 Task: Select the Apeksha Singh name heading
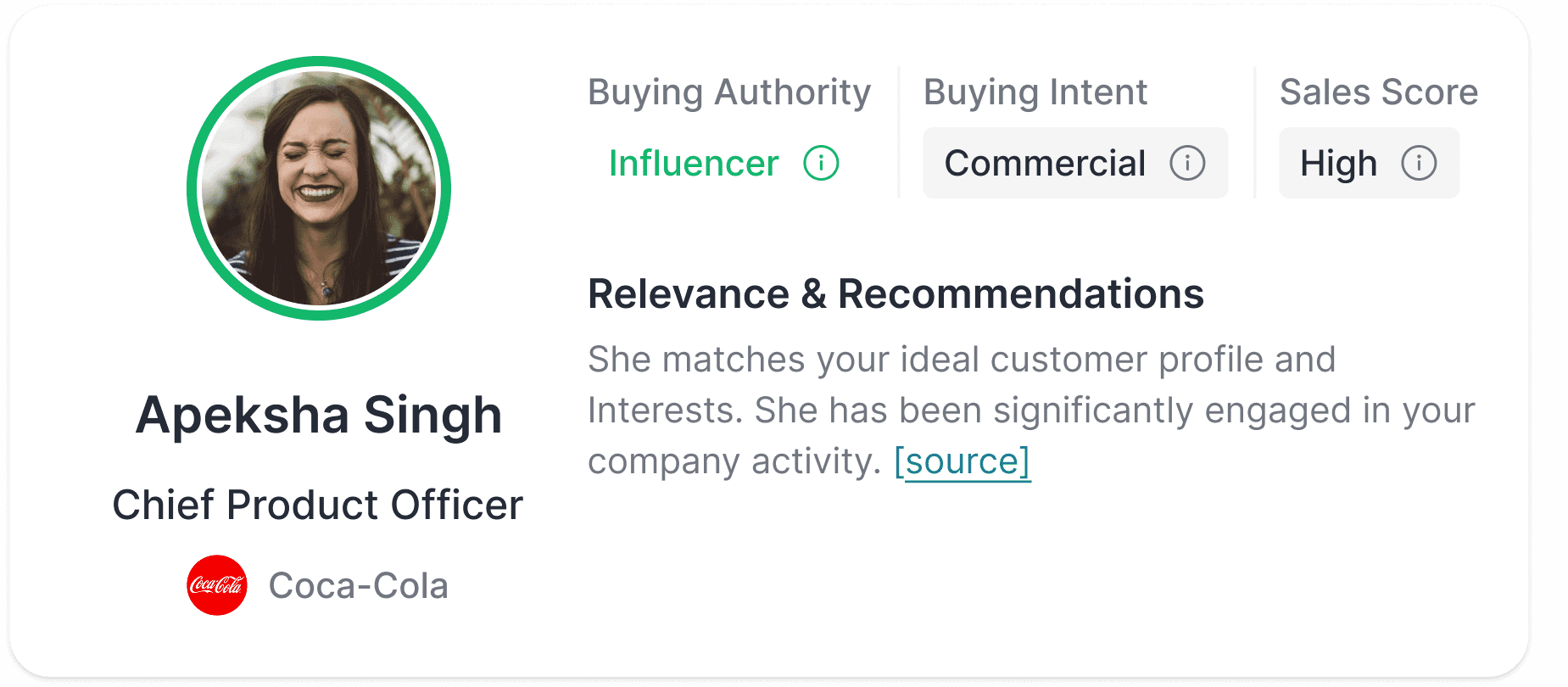point(319,415)
